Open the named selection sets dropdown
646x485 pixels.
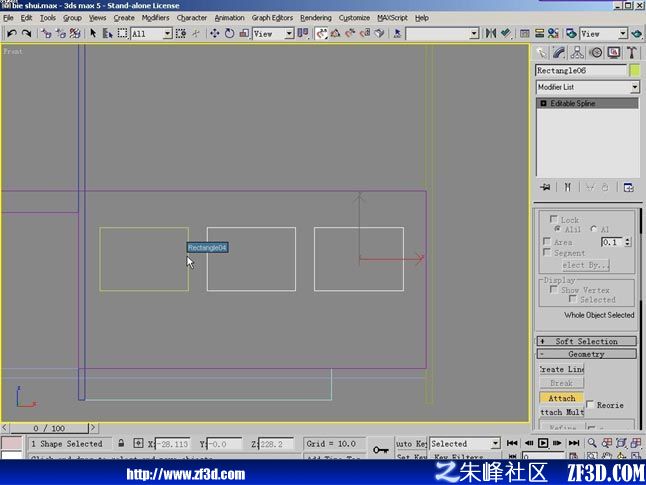pos(442,34)
